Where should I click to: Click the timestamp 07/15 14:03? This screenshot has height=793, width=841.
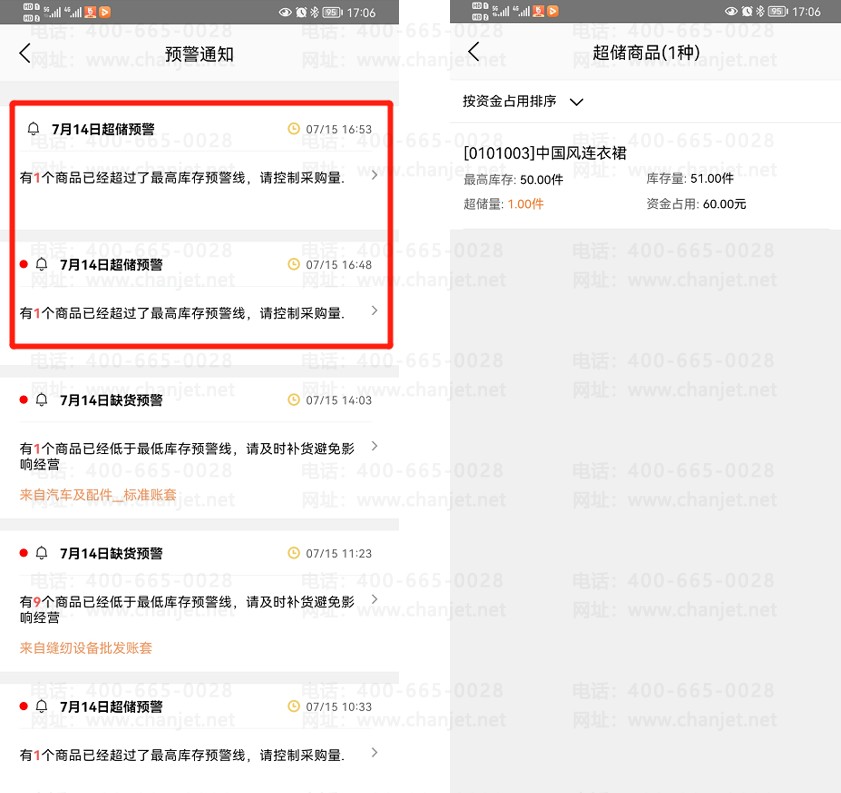pyautogui.click(x=338, y=401)
